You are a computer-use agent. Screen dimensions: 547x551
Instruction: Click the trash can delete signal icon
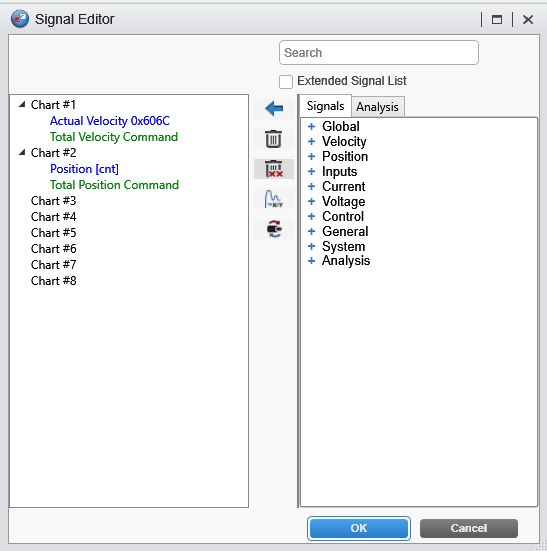tap(273, 139)
